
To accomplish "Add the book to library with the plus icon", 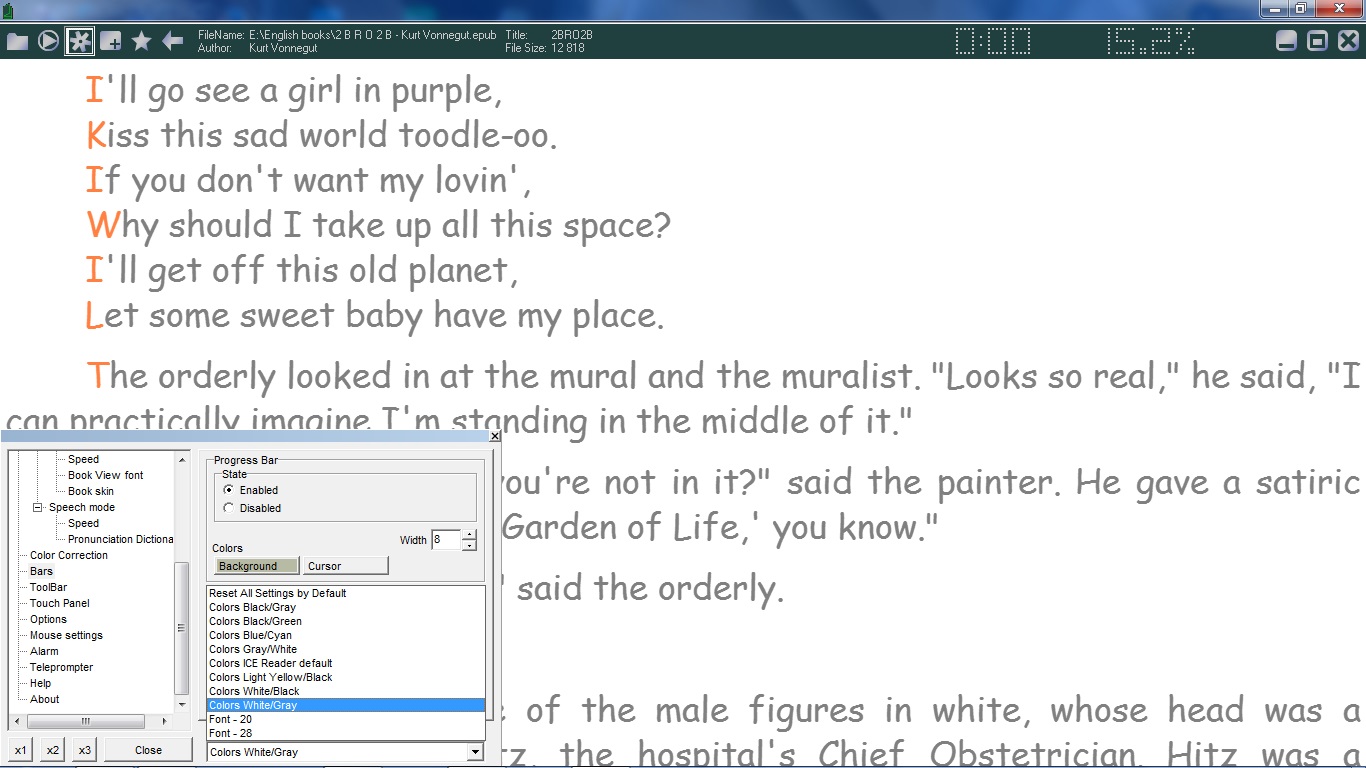I will click(x=111, y=41).
